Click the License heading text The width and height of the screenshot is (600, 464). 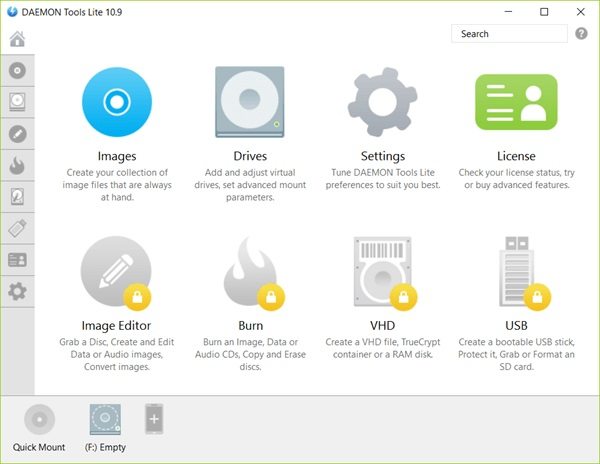516,156
